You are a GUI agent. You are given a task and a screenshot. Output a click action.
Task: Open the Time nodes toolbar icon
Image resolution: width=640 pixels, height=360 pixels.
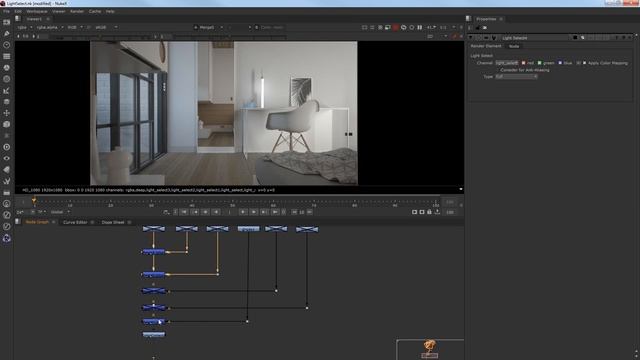point(7,45)
